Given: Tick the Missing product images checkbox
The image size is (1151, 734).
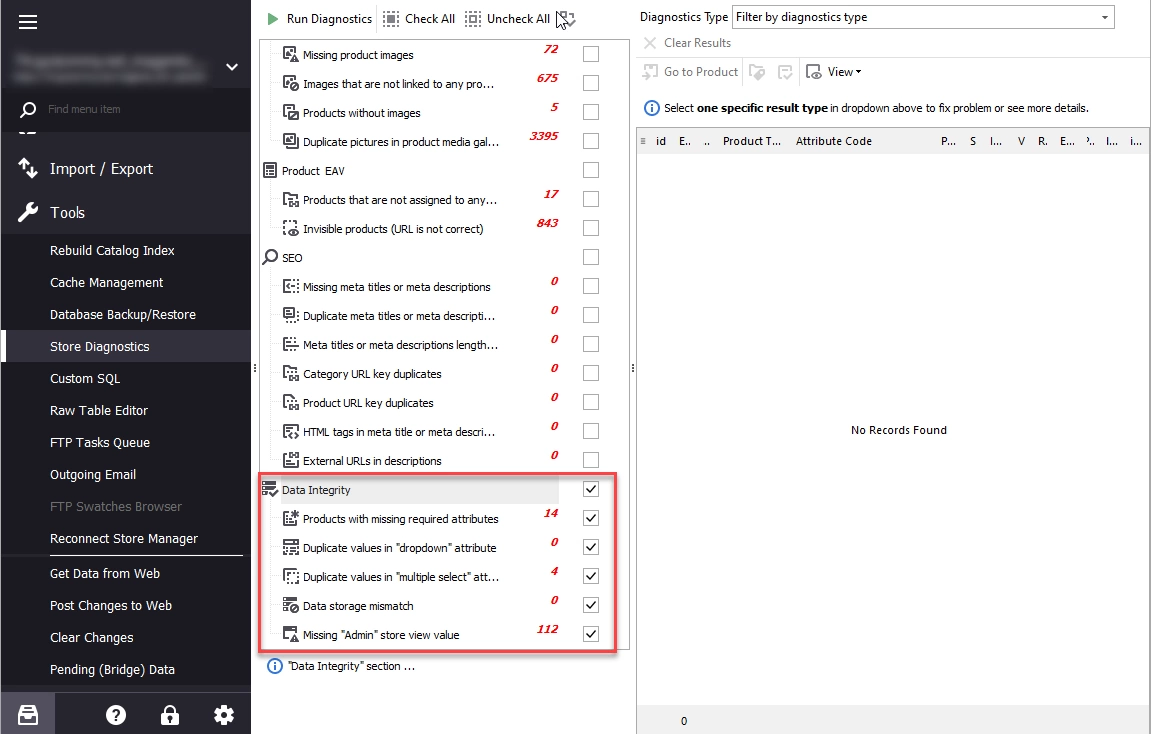Looking at the screenshot, I should coord(591,54).
